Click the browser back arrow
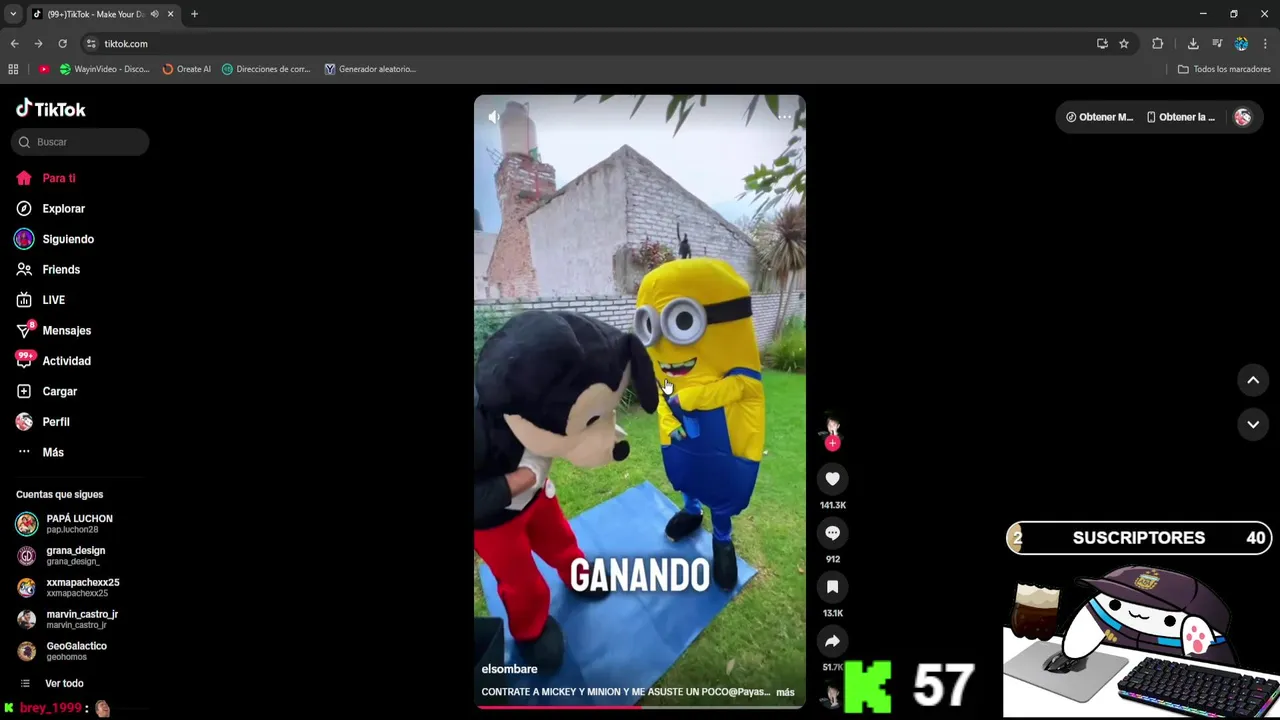The image size is (1280, 720). tap(14, 44)
